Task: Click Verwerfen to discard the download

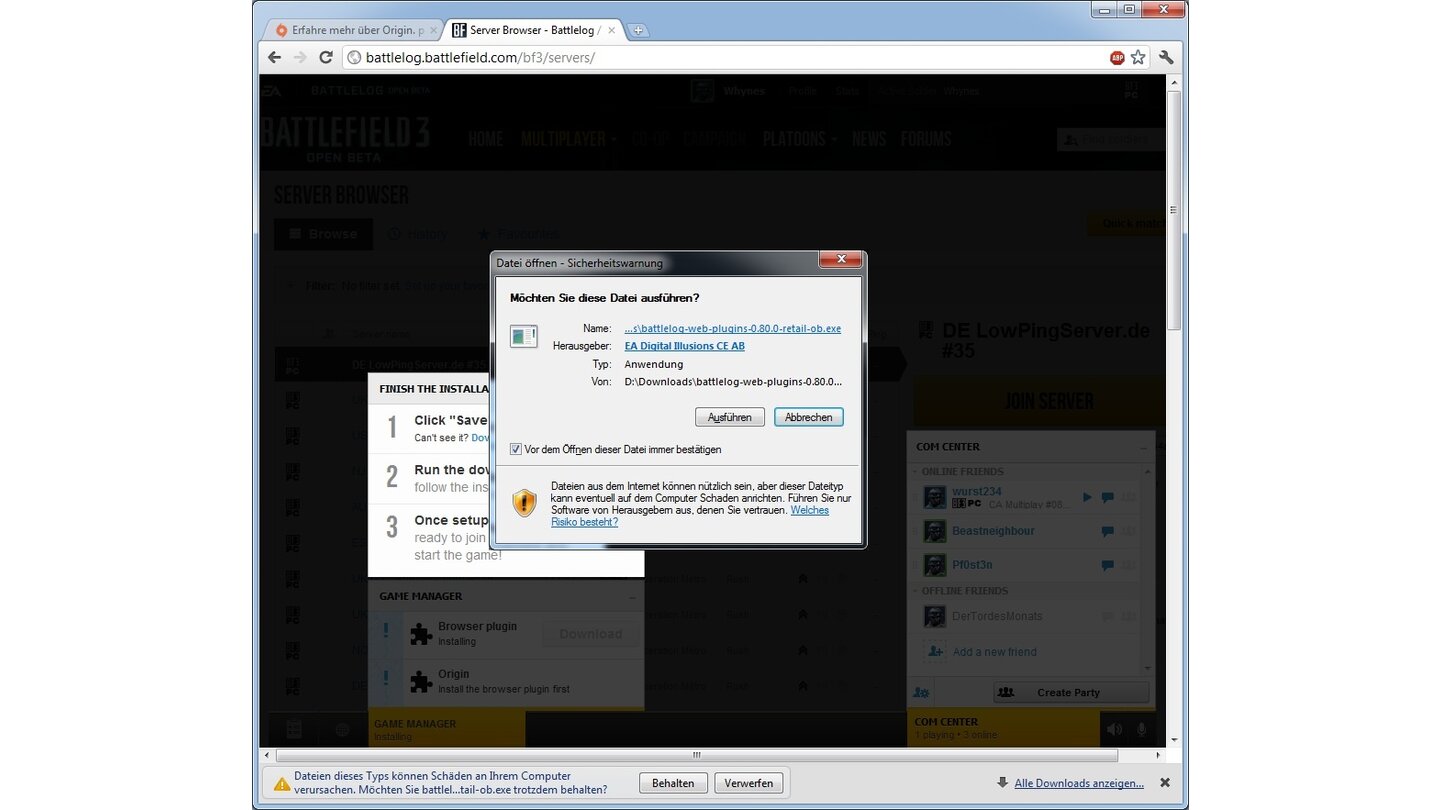Action: tap(748, 783)
